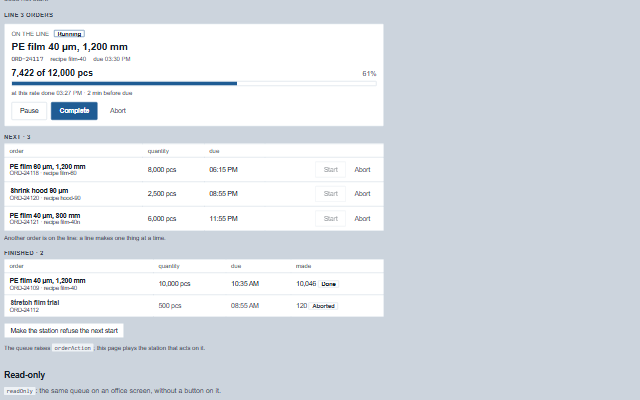Click the order progress bar
Image resolution: width=640 pixels, height=400 pixels.
pyautogui.click(x=194, y=83)
